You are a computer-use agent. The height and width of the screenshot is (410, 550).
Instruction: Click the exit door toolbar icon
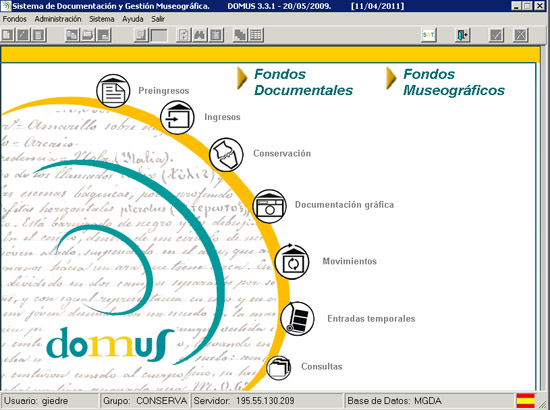click(462, 35)
